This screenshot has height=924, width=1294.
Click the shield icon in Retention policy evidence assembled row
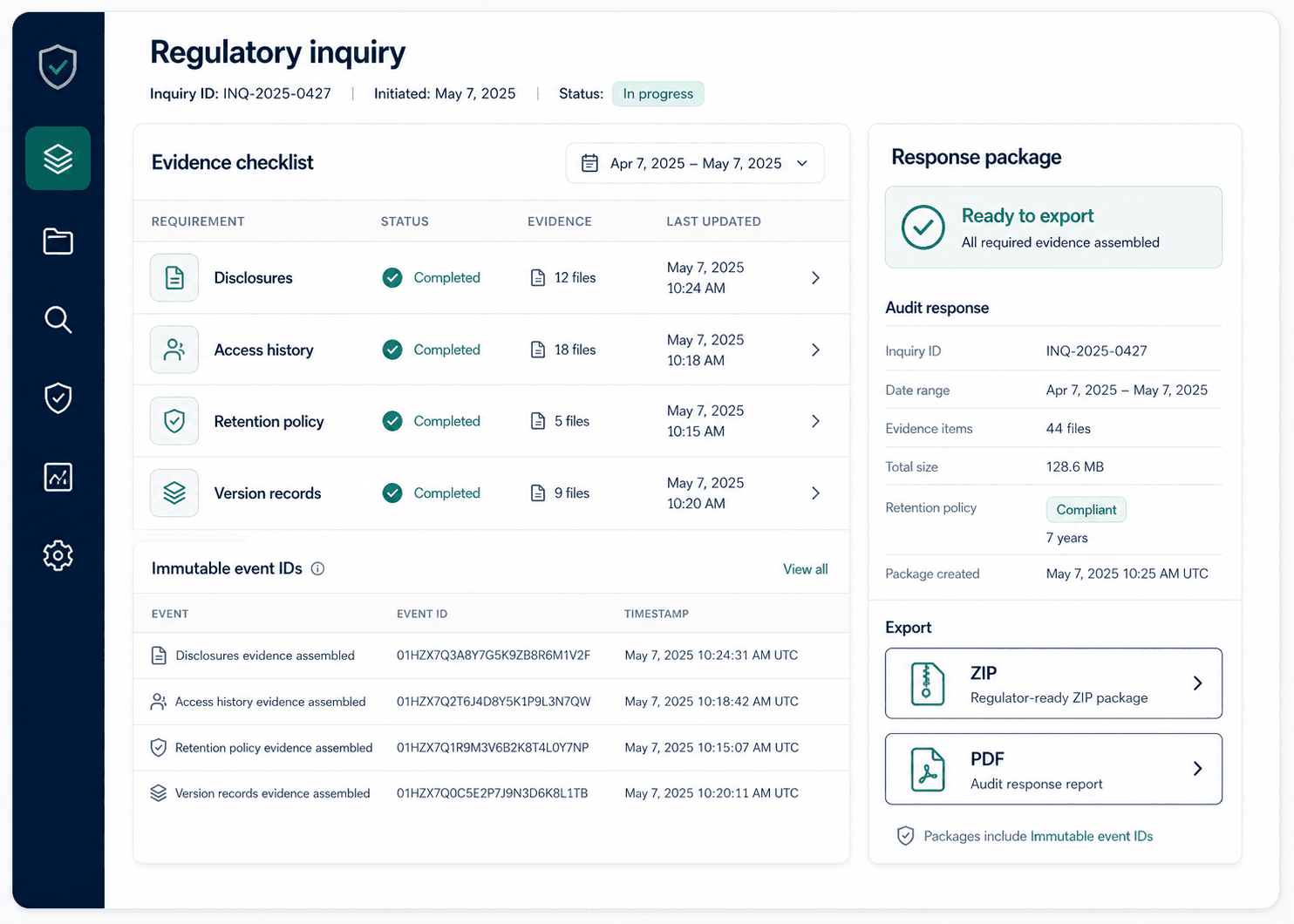(159, 748)
